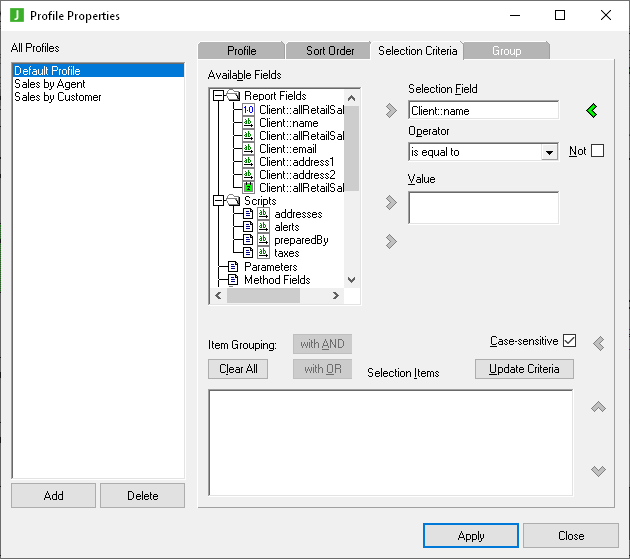Viewport: 630px width, 559px height.
Task: Click the gray left arrow beside Case-sensitive
Action: coord(598,344)
